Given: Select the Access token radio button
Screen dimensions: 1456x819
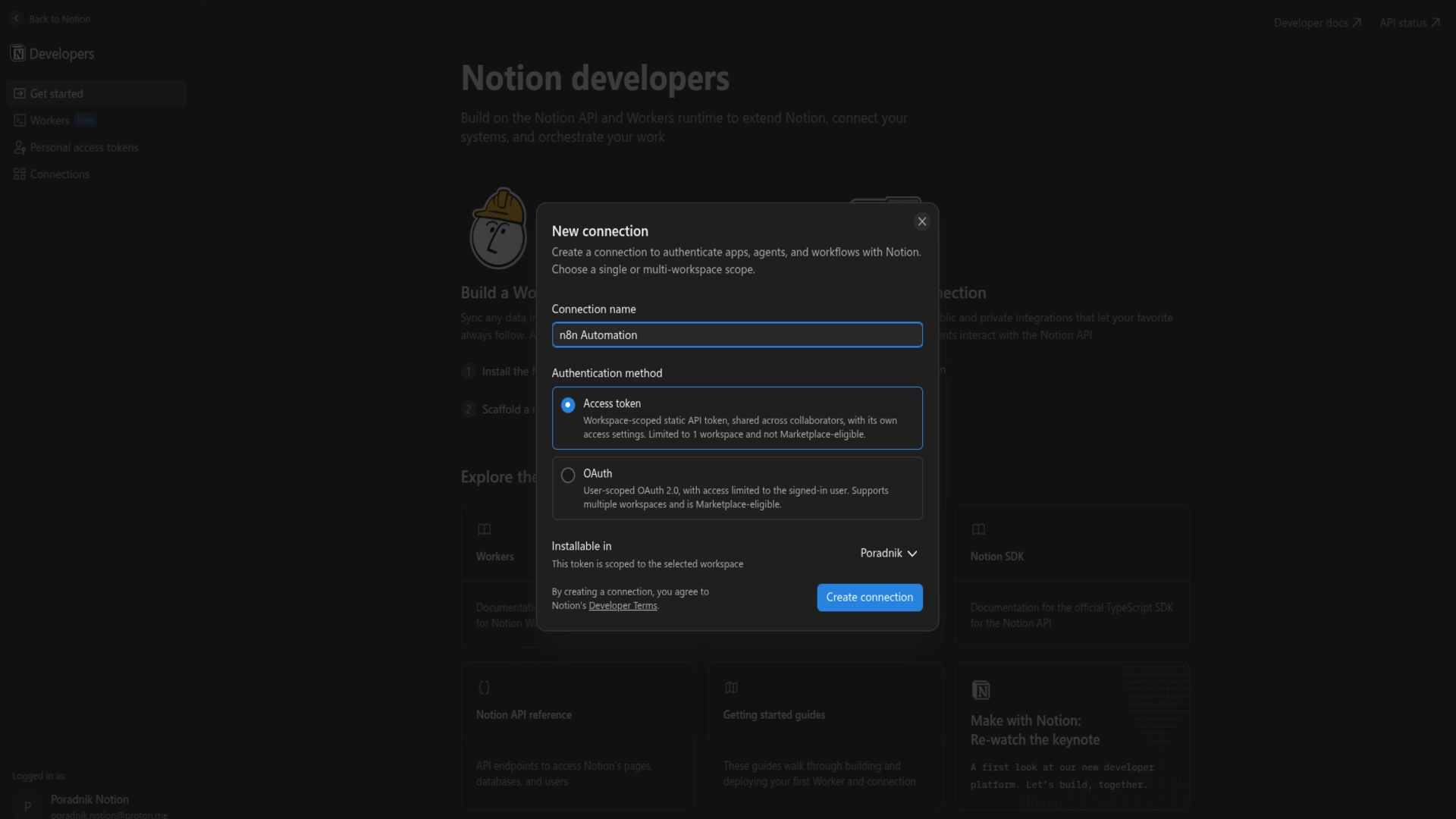Looking at the screenshot, I should [x=567, y=405].
